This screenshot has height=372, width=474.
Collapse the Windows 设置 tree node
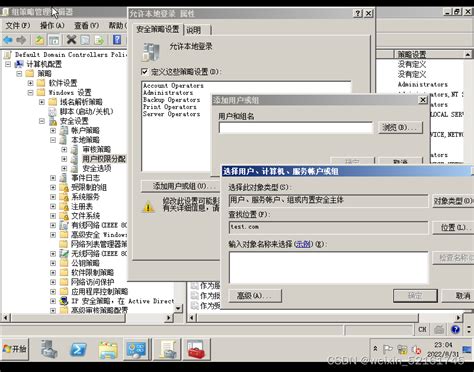[x=30, y=92]
